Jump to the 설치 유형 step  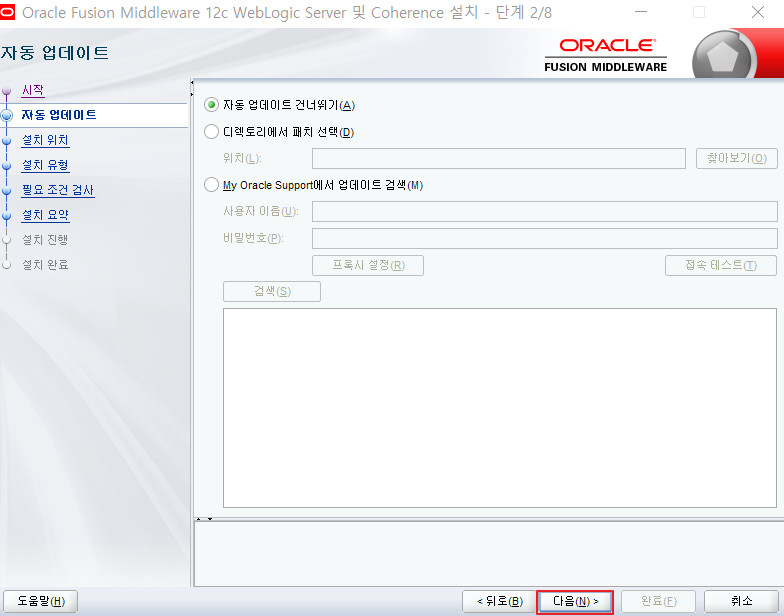click(45, 165)
